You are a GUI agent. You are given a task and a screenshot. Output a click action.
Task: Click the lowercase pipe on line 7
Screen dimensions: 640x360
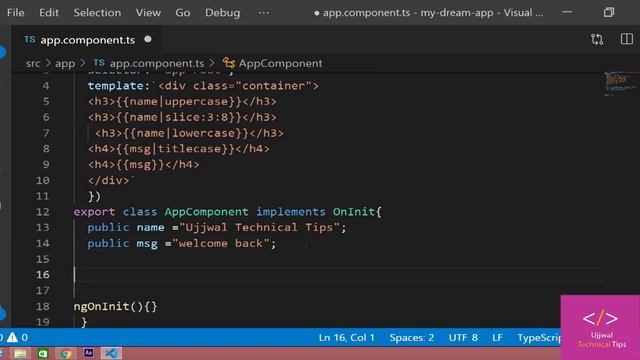coord(204,133)
